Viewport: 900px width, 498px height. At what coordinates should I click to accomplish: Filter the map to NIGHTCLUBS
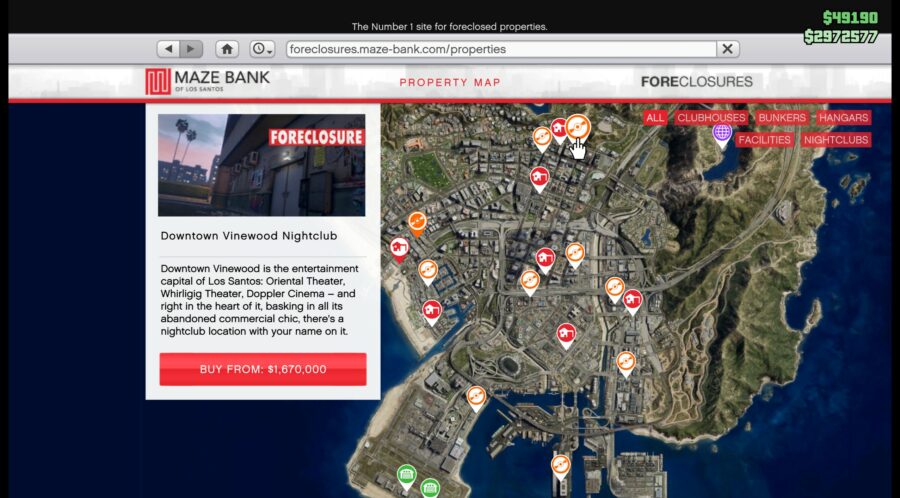point(836,140)
